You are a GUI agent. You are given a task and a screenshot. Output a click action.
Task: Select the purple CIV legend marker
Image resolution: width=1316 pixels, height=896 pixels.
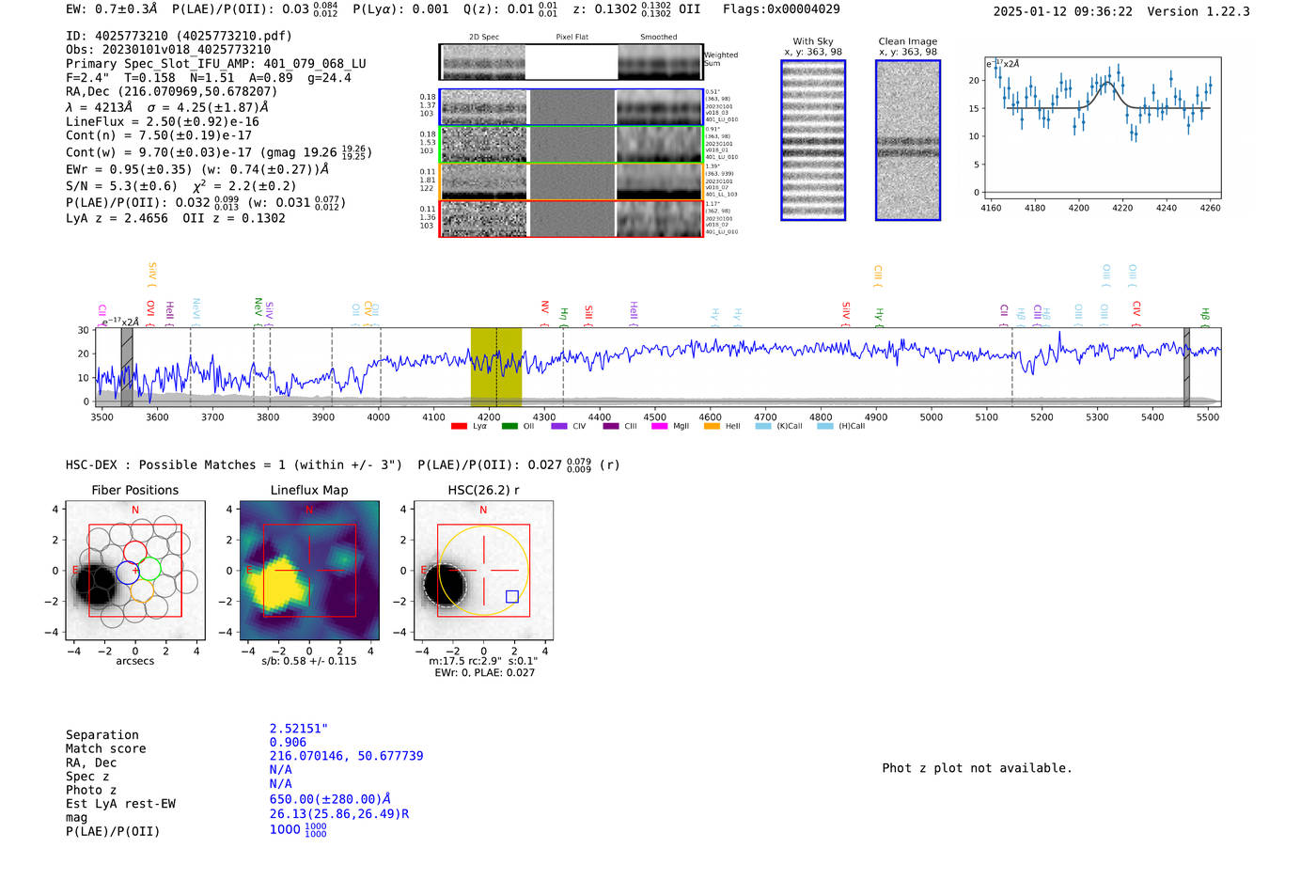coord(559,427)
